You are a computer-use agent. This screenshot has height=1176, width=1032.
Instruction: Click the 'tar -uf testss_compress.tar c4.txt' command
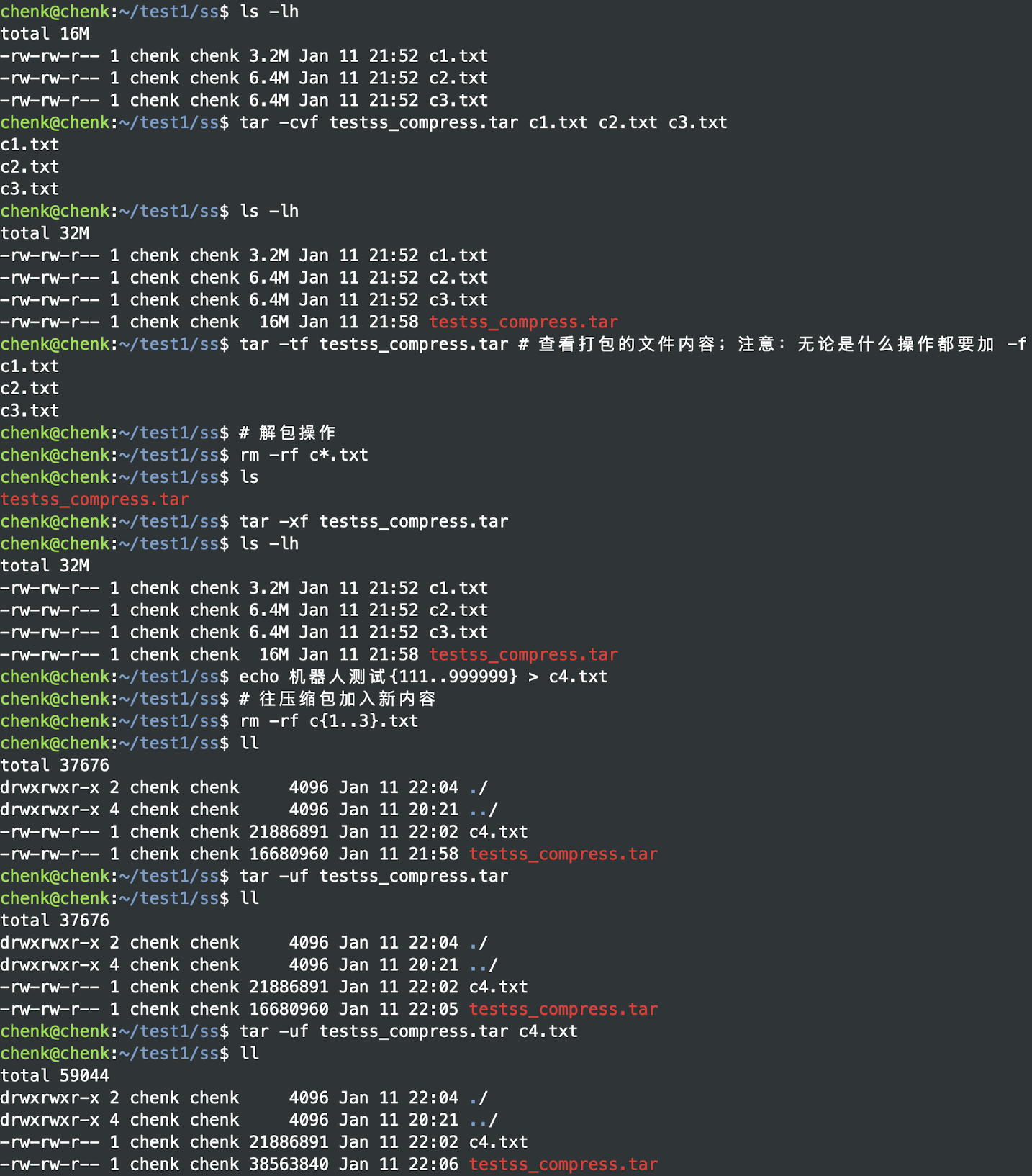point(408,1031)
